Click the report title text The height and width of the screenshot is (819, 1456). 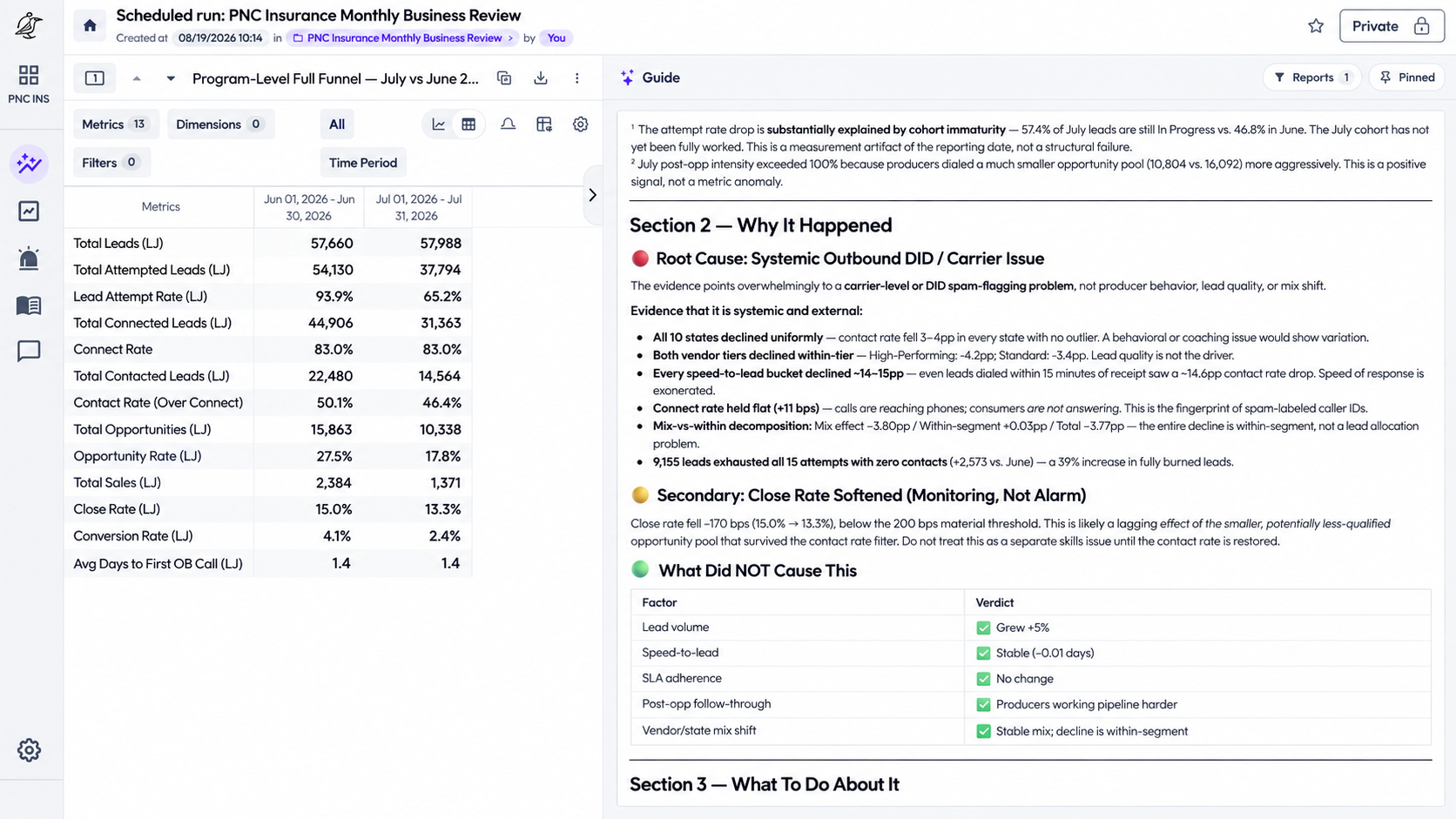(318, 16)
